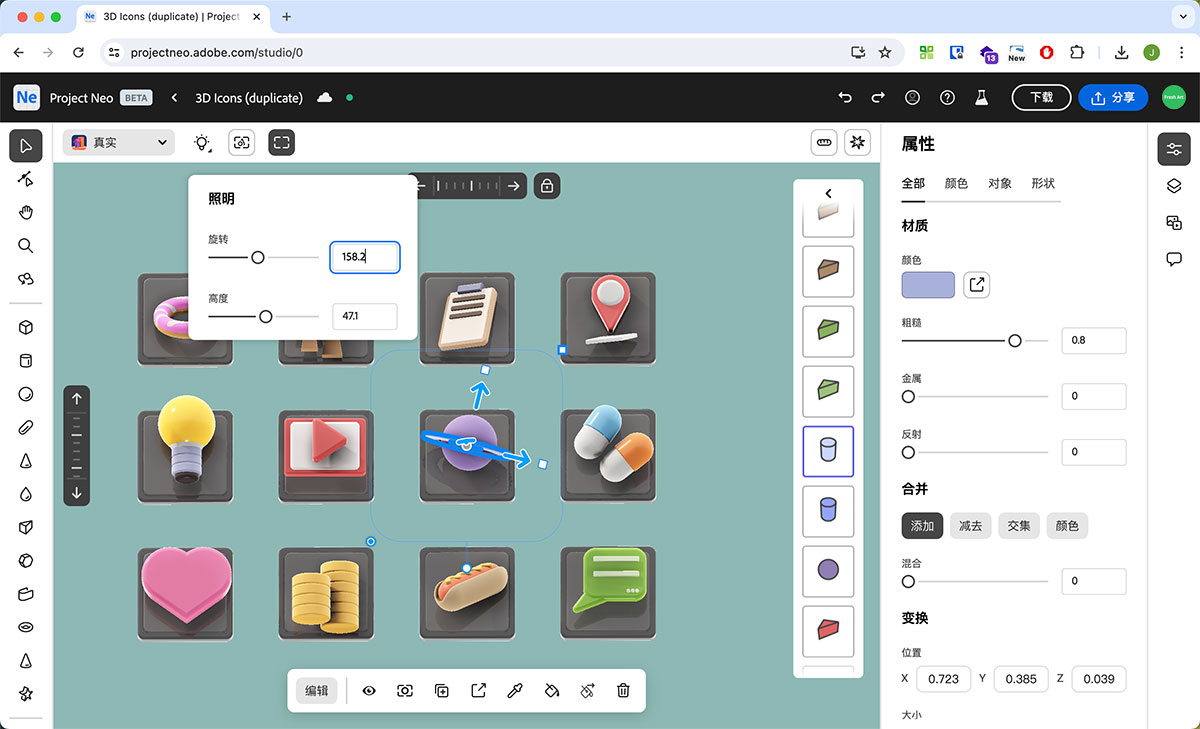Open the material color swatch picker
Image resolution: width=1200 pixels, height=729 pixels.
(x=927, y=285)
